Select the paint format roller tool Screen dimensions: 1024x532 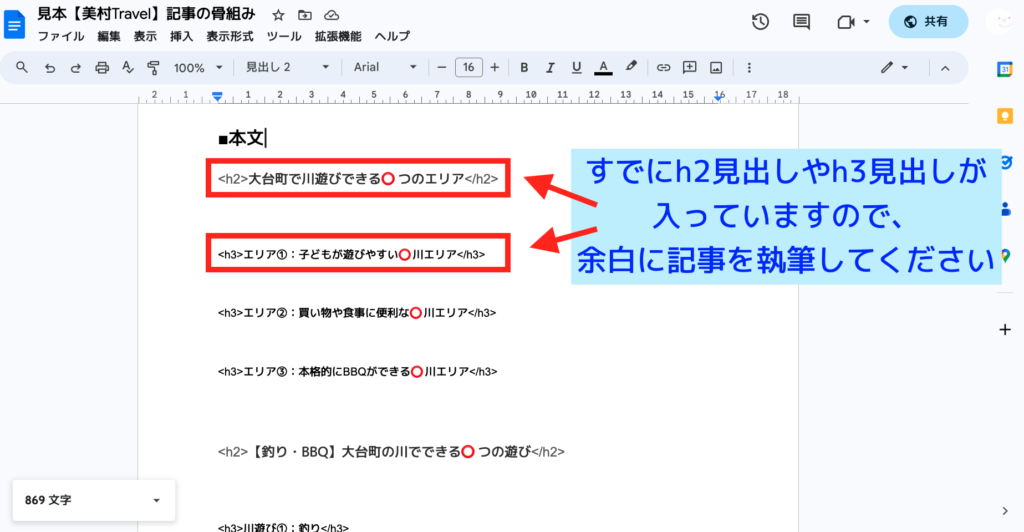click(x=153, y=68)
